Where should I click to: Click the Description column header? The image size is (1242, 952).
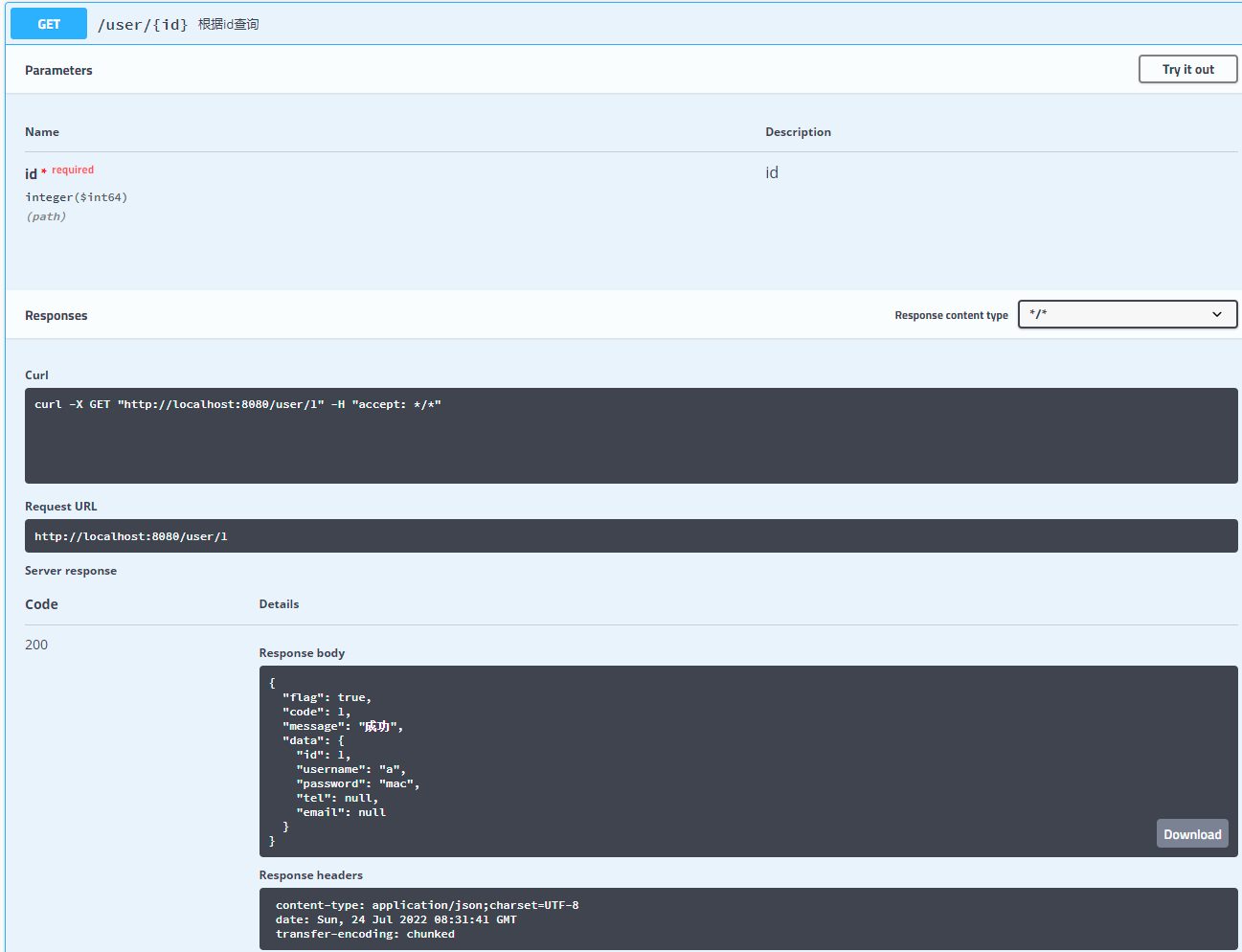[798, 132]
